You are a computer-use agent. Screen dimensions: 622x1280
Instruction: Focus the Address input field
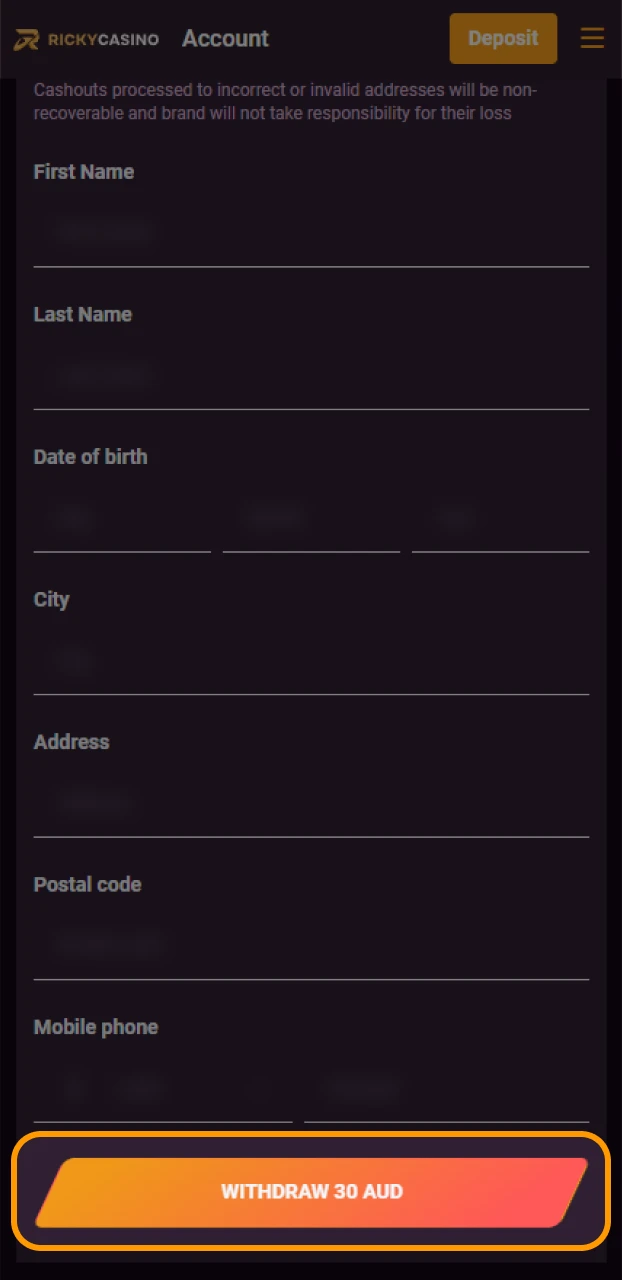[310, 803]
